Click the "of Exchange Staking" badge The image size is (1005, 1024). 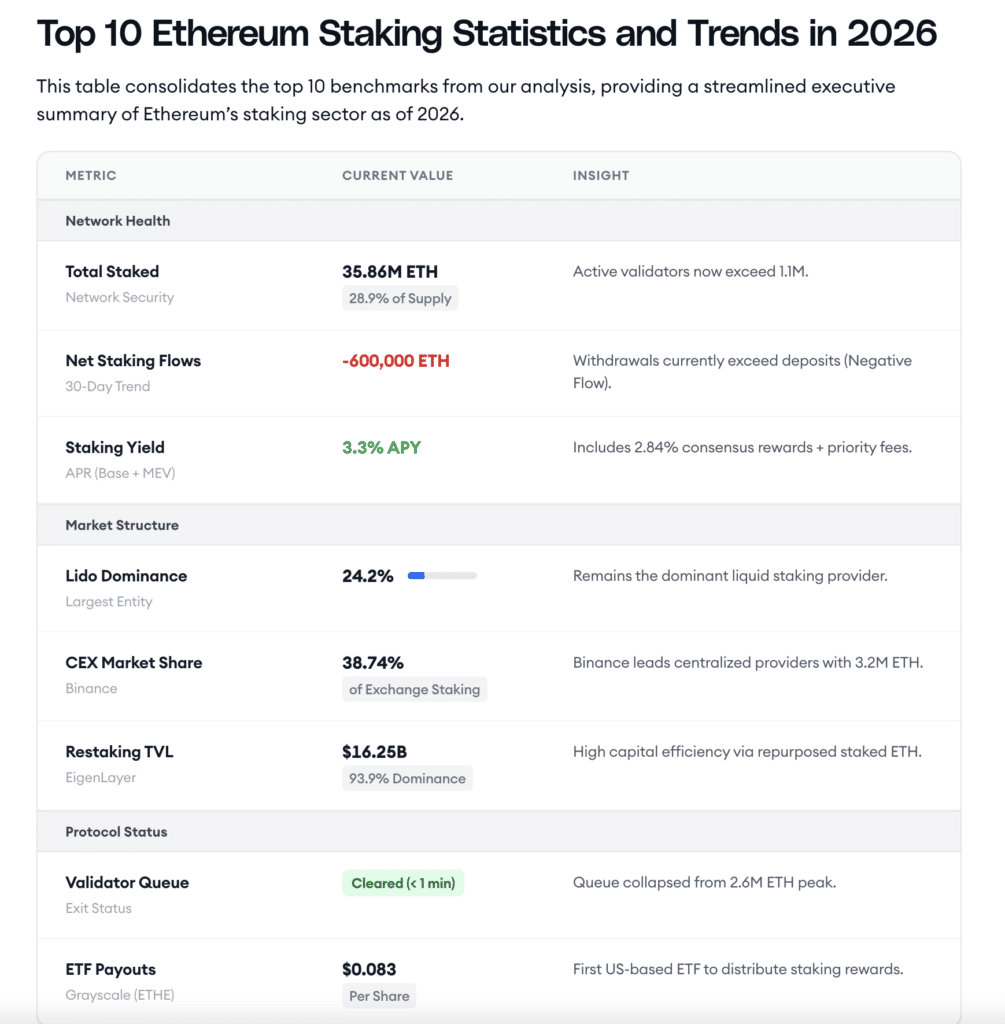point(414,689)
